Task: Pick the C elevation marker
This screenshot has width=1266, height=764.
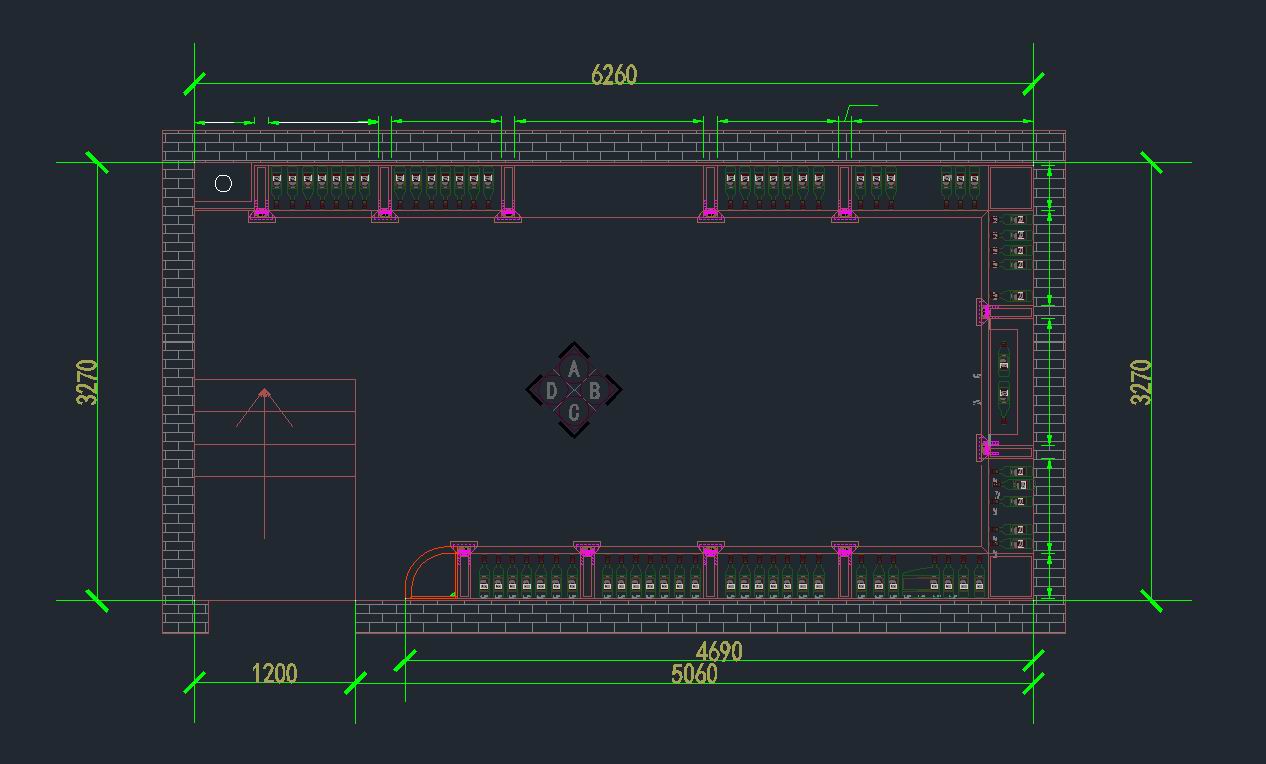Action: [x=573, y=413]
